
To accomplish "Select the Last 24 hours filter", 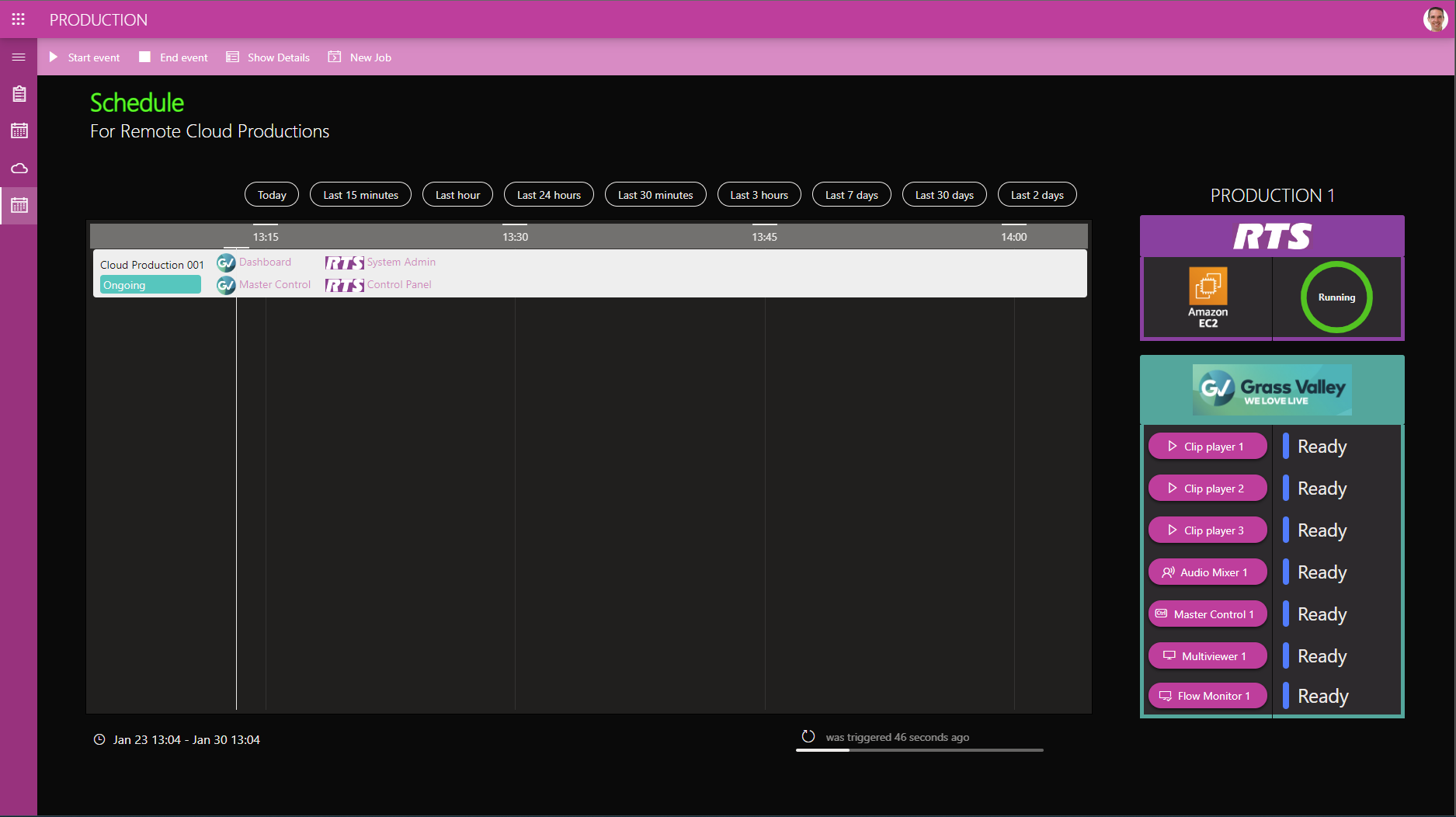I will click(549, 195).
